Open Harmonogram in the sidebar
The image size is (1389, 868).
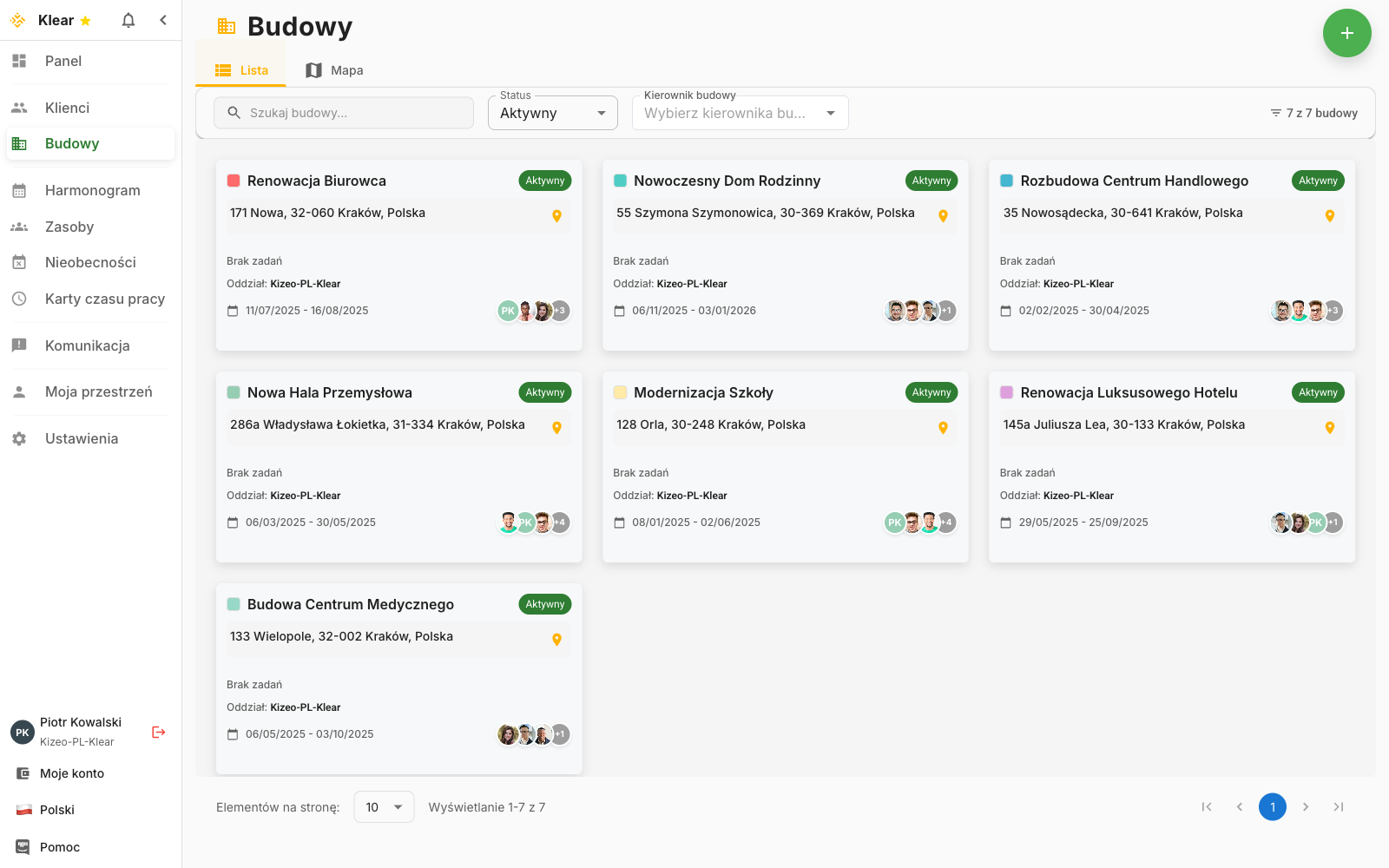point(92,190)
